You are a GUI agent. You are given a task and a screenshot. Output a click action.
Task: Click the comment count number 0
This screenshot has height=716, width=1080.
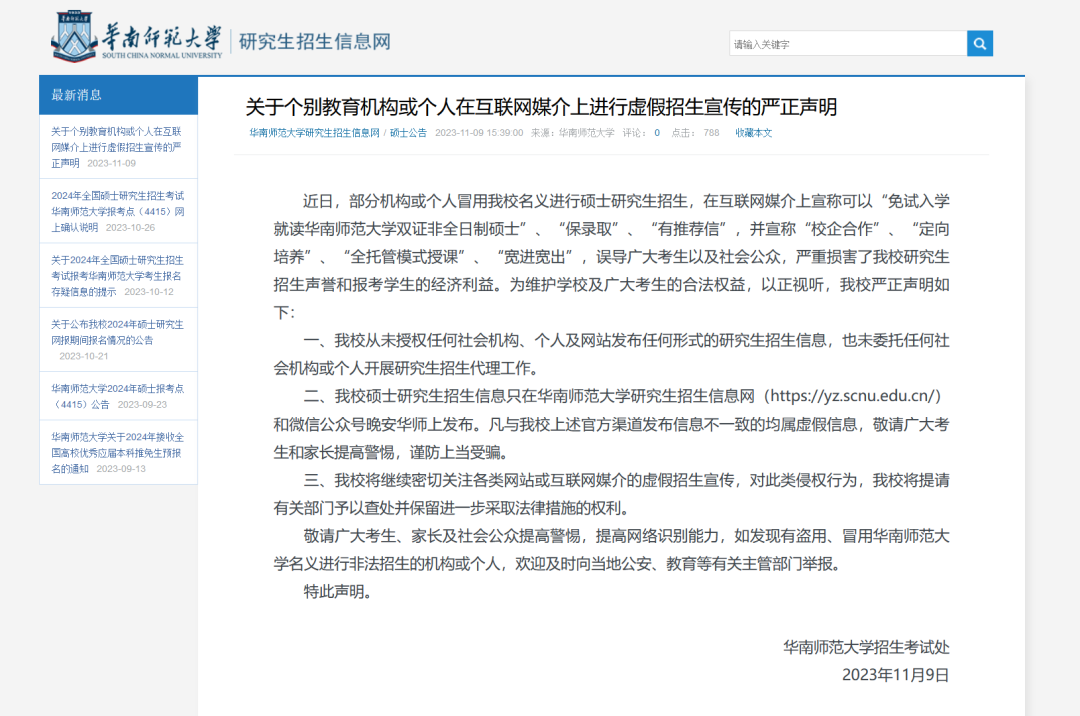[657, 133]
